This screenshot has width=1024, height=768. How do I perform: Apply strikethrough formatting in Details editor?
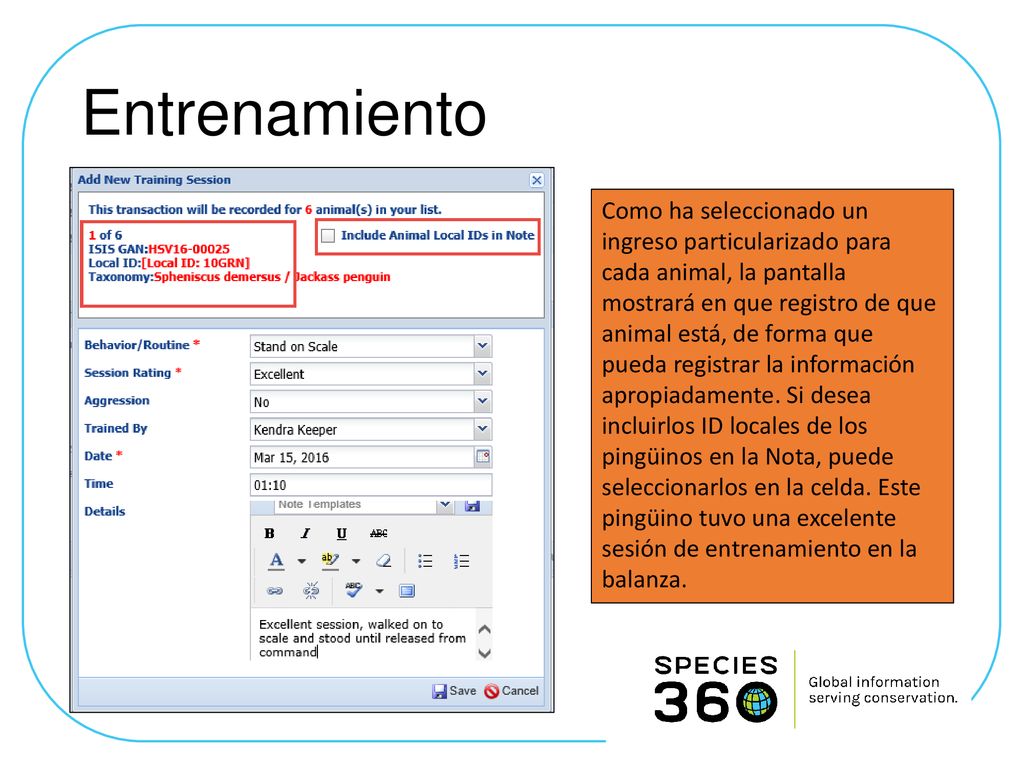(379, 534)
